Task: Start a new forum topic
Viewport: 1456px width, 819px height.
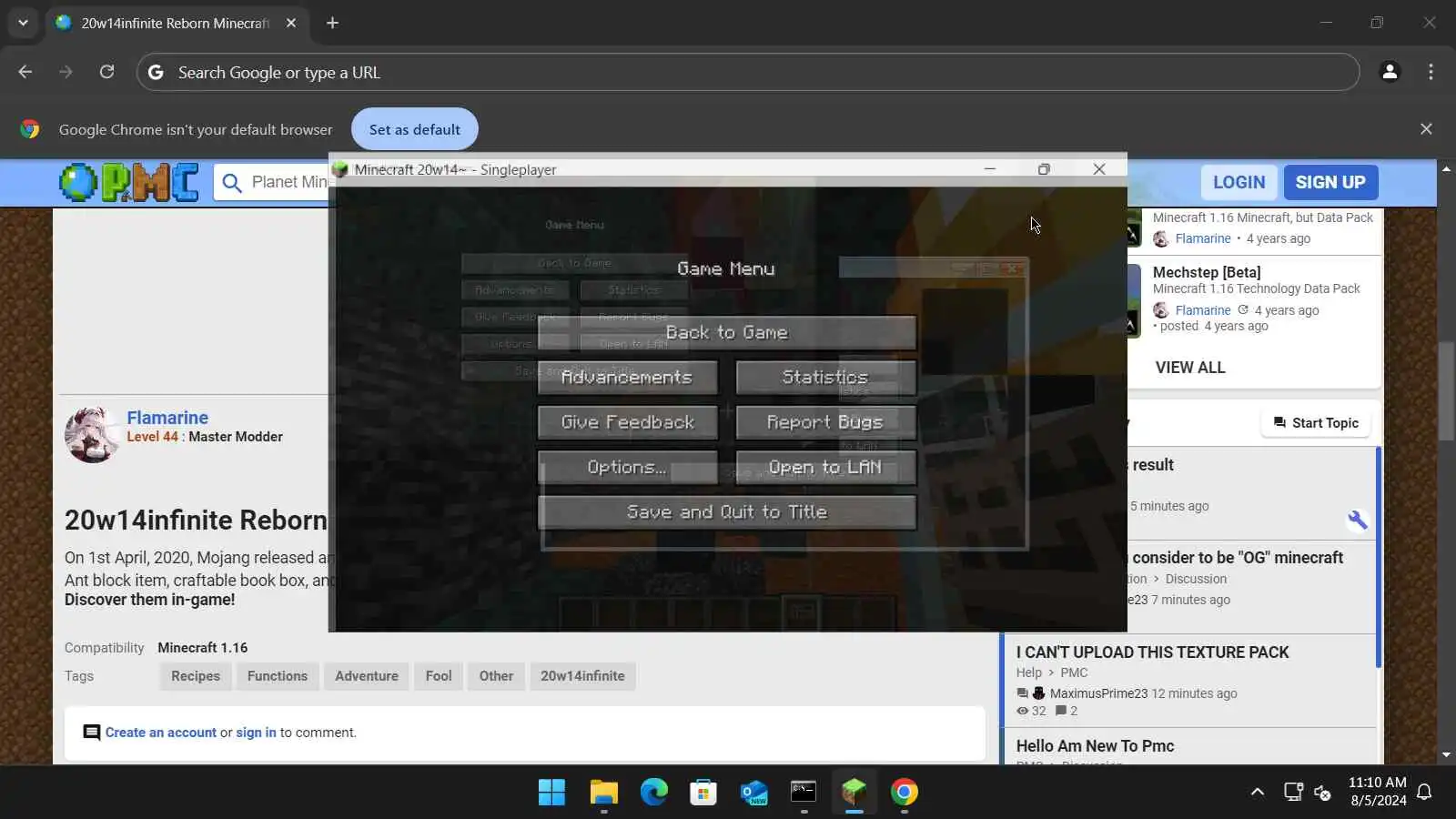Action: click(x=1316, y=423)
